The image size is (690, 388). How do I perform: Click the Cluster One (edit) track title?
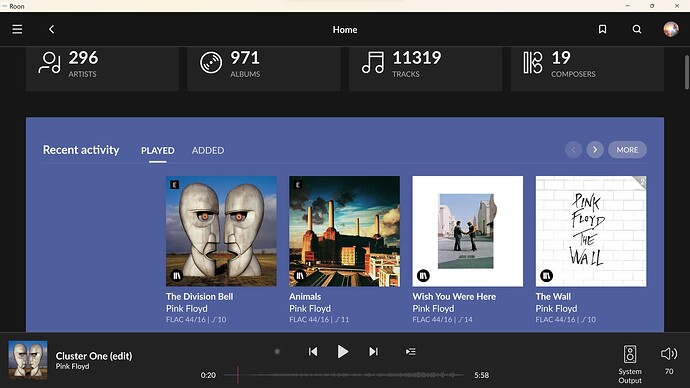click(x=94, y=355)
